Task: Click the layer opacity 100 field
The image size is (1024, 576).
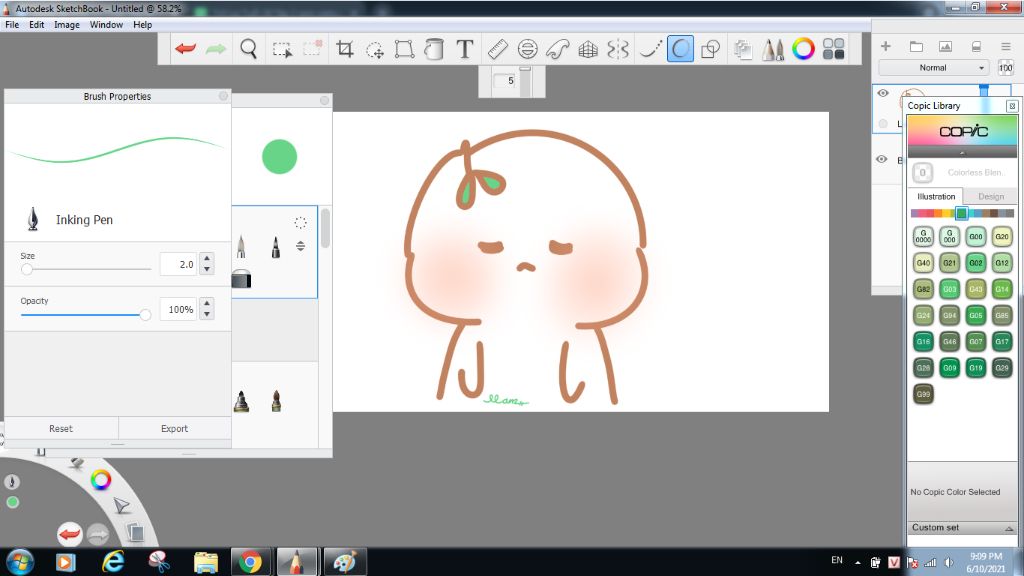Action: [1006, 68]
